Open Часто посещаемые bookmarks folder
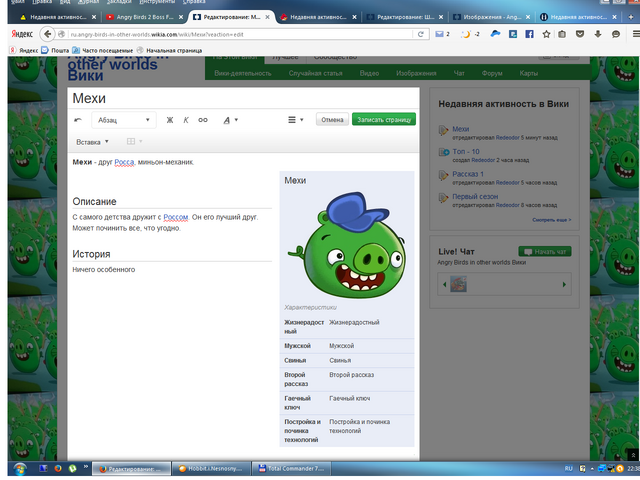The width and height of the screenshot is (640, 480). [102, 50]
